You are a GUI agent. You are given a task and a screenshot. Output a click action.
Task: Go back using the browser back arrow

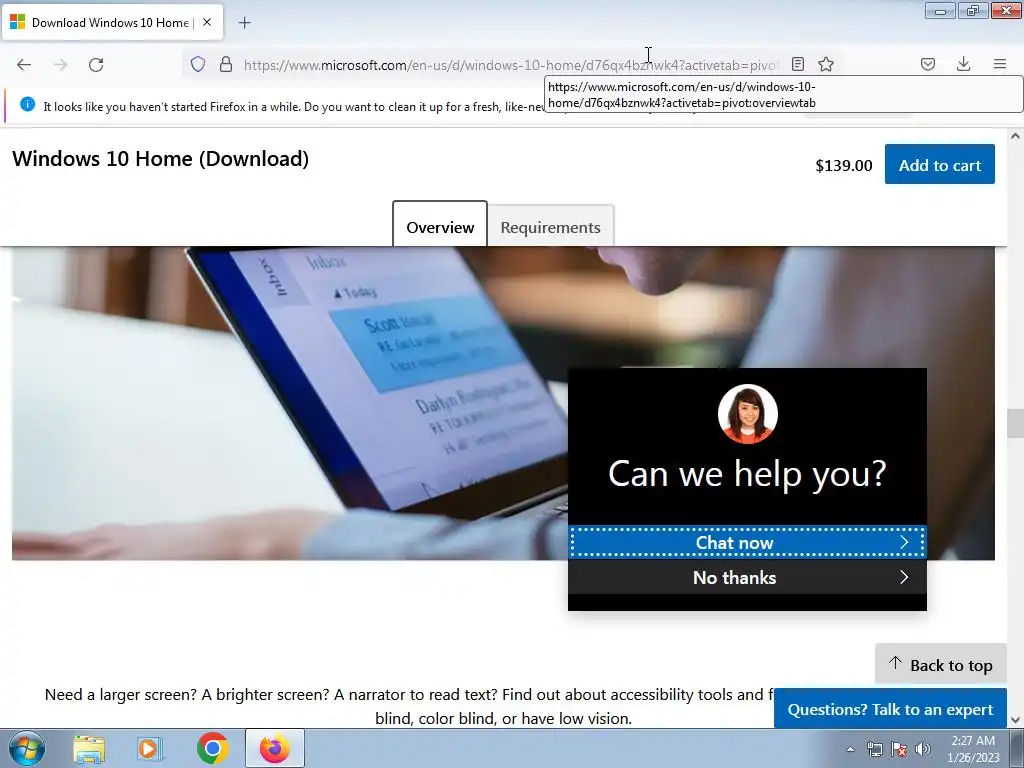24,65
